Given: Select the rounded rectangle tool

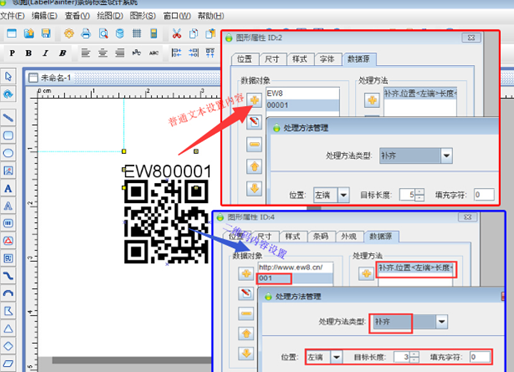Looking at the screenshot, I should (x=8, y=135).
